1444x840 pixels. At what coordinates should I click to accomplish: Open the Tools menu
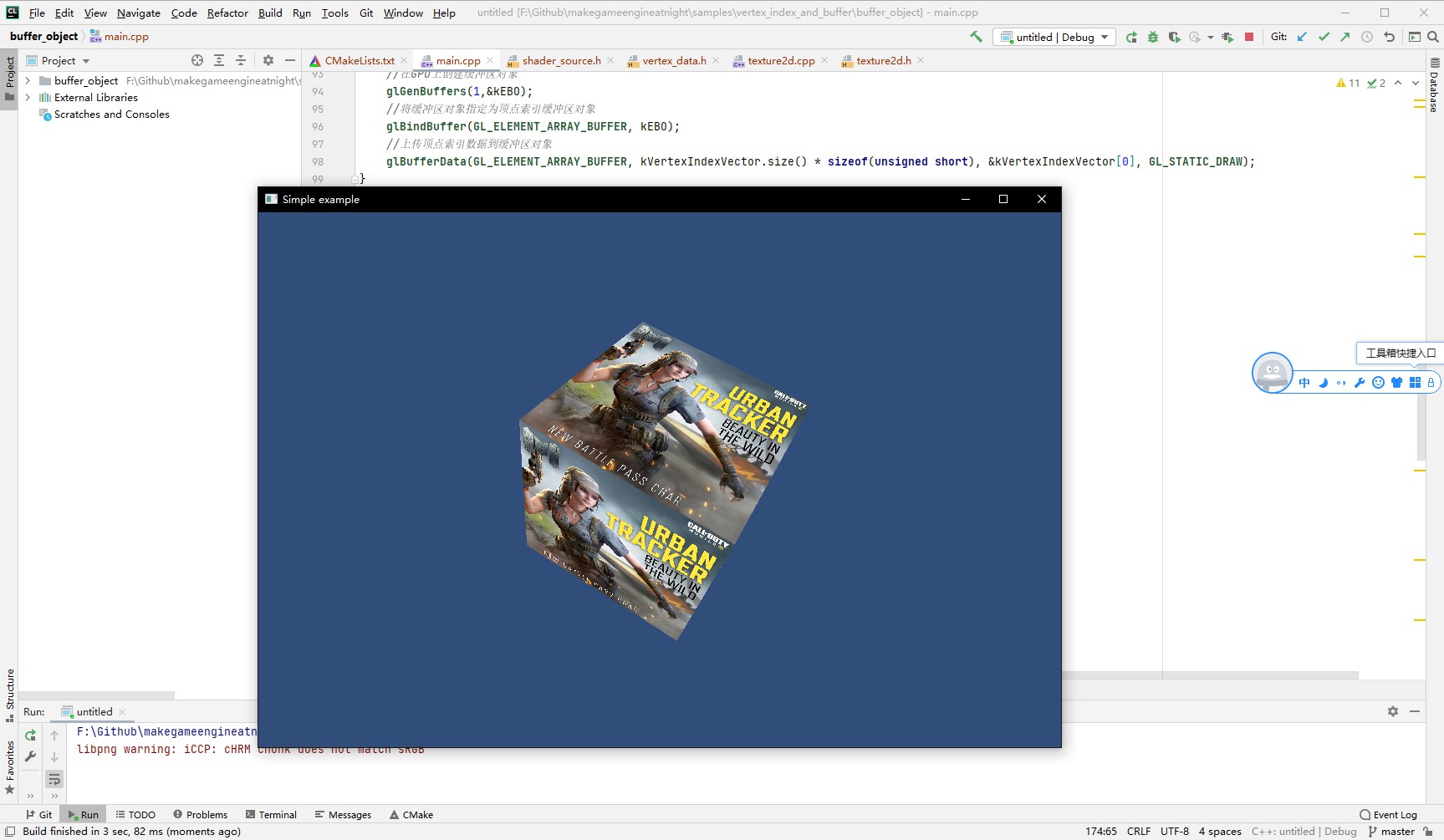334,13
